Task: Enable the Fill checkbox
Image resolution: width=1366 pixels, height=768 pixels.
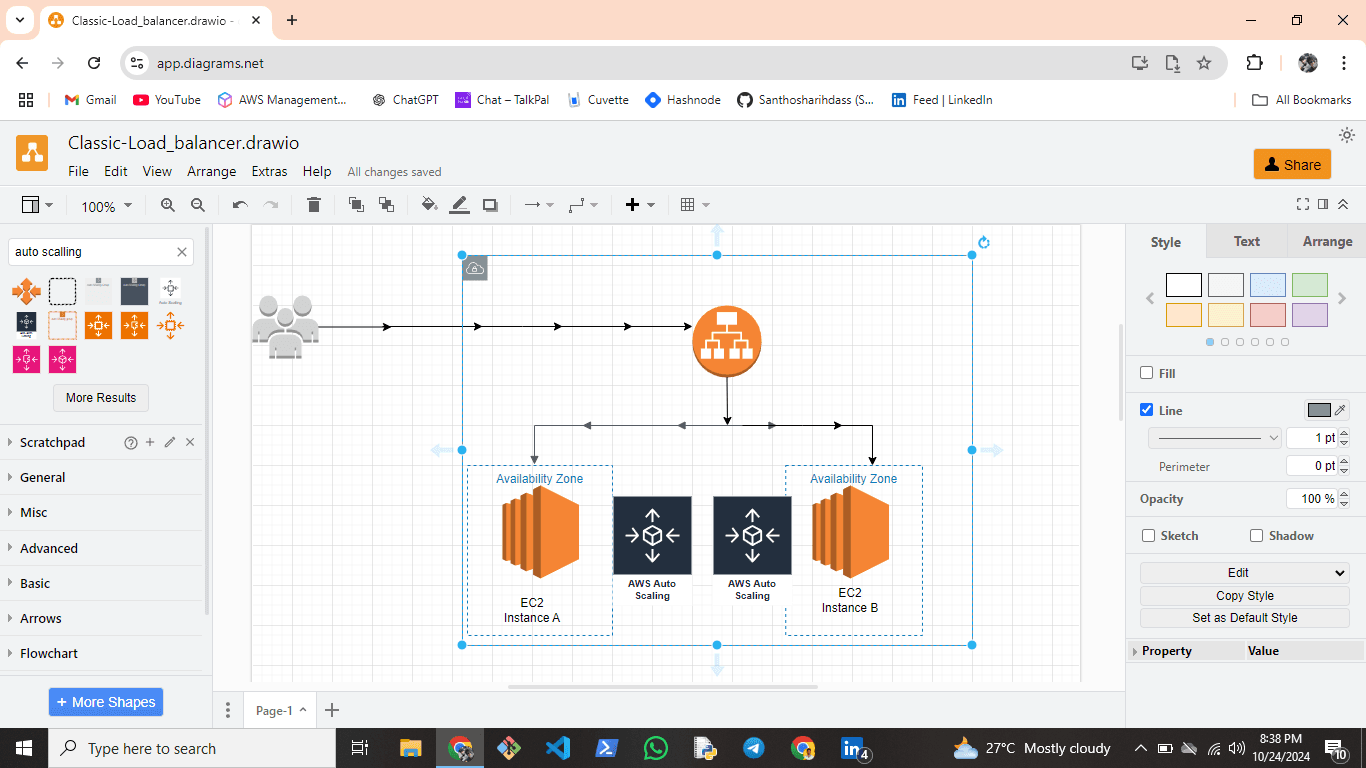Action: pyautogui.click(x=1147, y=373)
